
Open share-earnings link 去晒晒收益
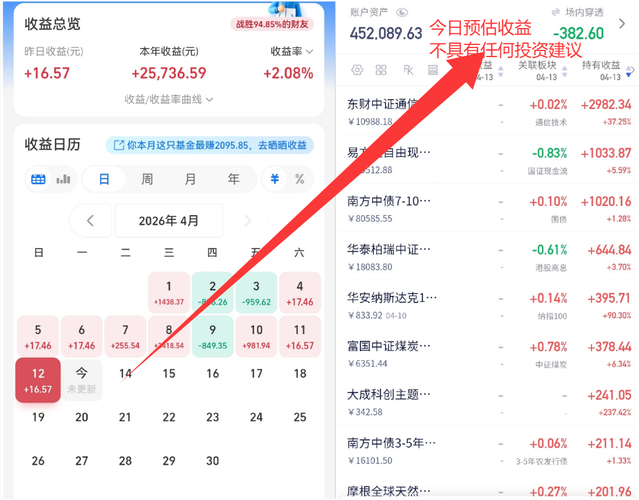(x=210, y=145)
